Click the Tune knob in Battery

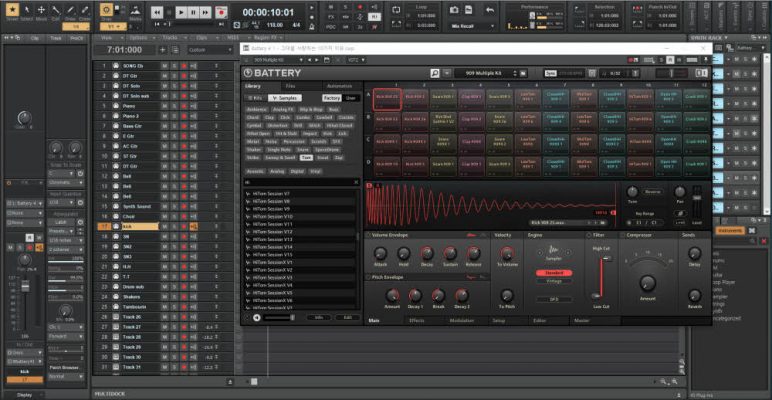(x=631, y=191)
